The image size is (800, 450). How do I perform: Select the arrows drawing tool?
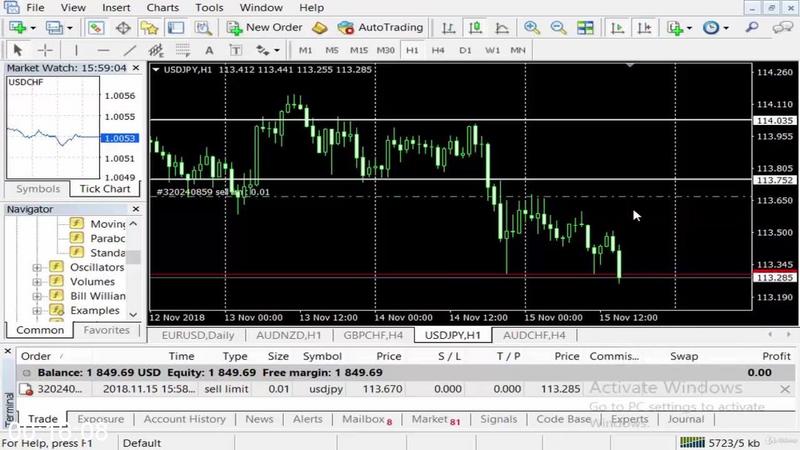pos(263,50)
